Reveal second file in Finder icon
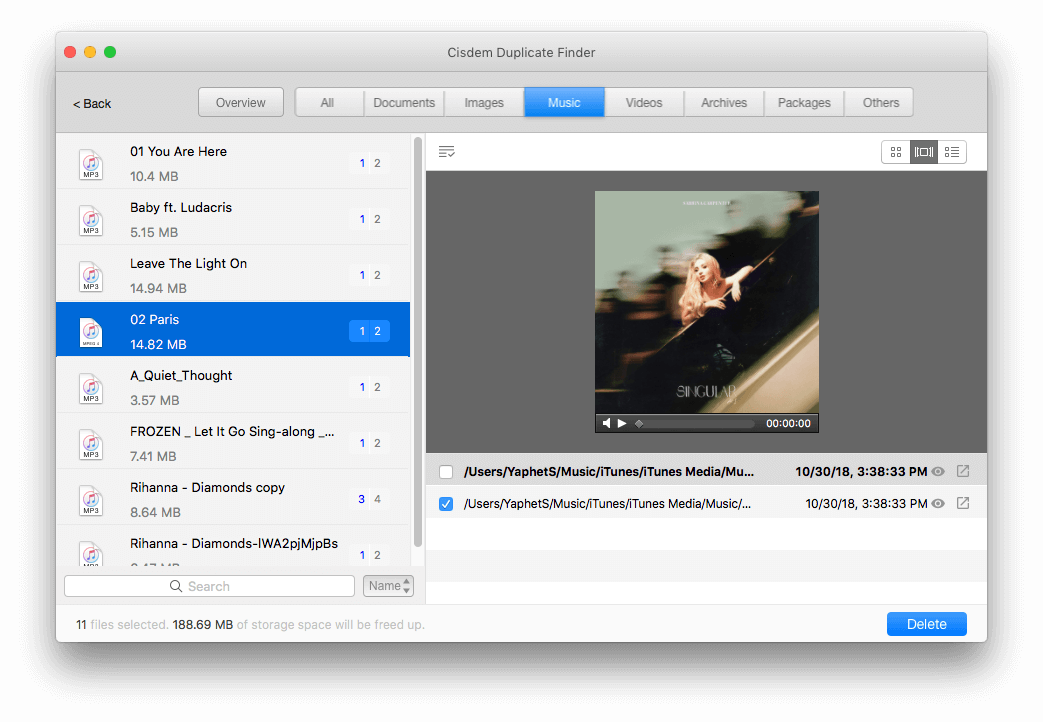 [x=963, y=503]
